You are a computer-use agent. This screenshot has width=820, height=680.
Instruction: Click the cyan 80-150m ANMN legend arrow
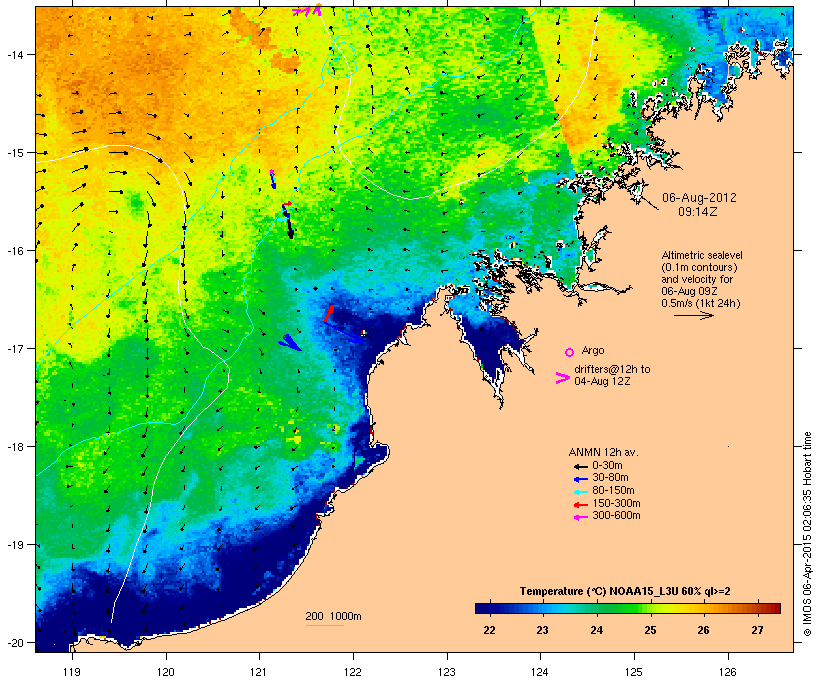(580, 492)
